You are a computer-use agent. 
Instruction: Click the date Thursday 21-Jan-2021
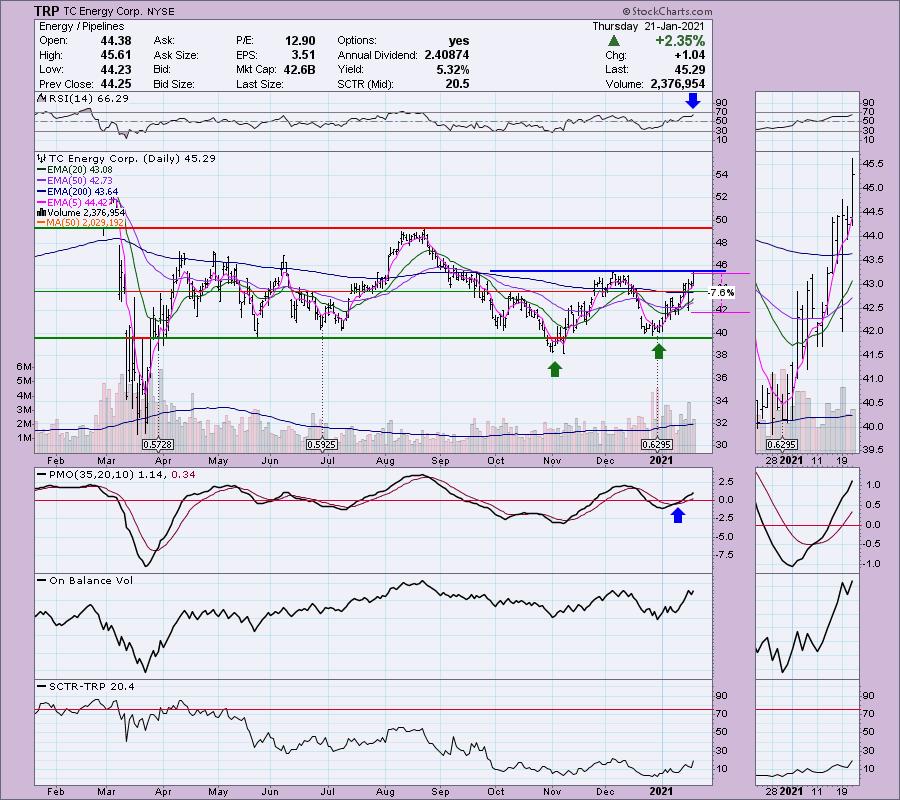pyautogui.click(x=648, y=26)
